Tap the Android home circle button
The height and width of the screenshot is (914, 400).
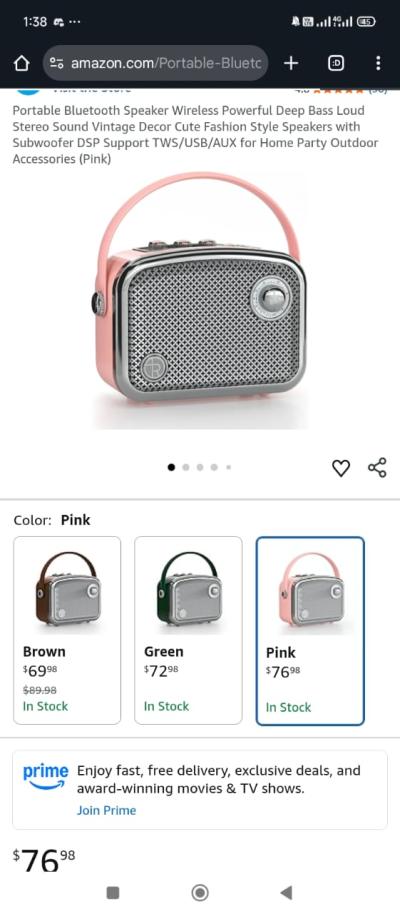tap(200, 892)
